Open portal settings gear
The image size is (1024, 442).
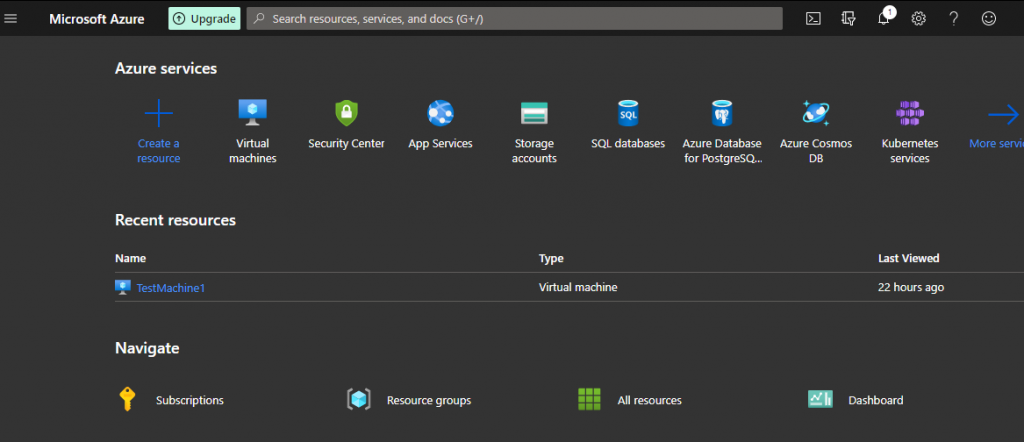[x=918, y=18]
